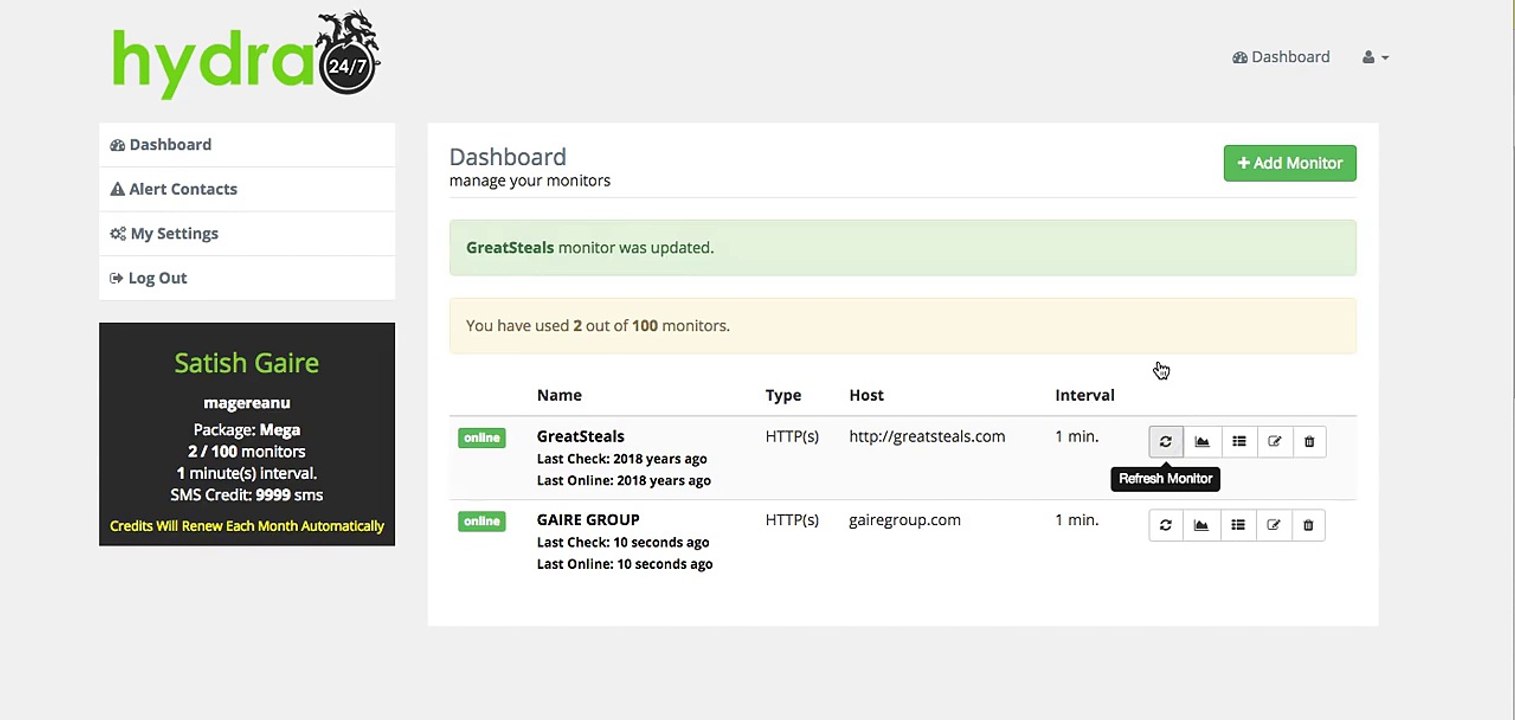Click the host http://greatsteals.com

click(927, 436)
